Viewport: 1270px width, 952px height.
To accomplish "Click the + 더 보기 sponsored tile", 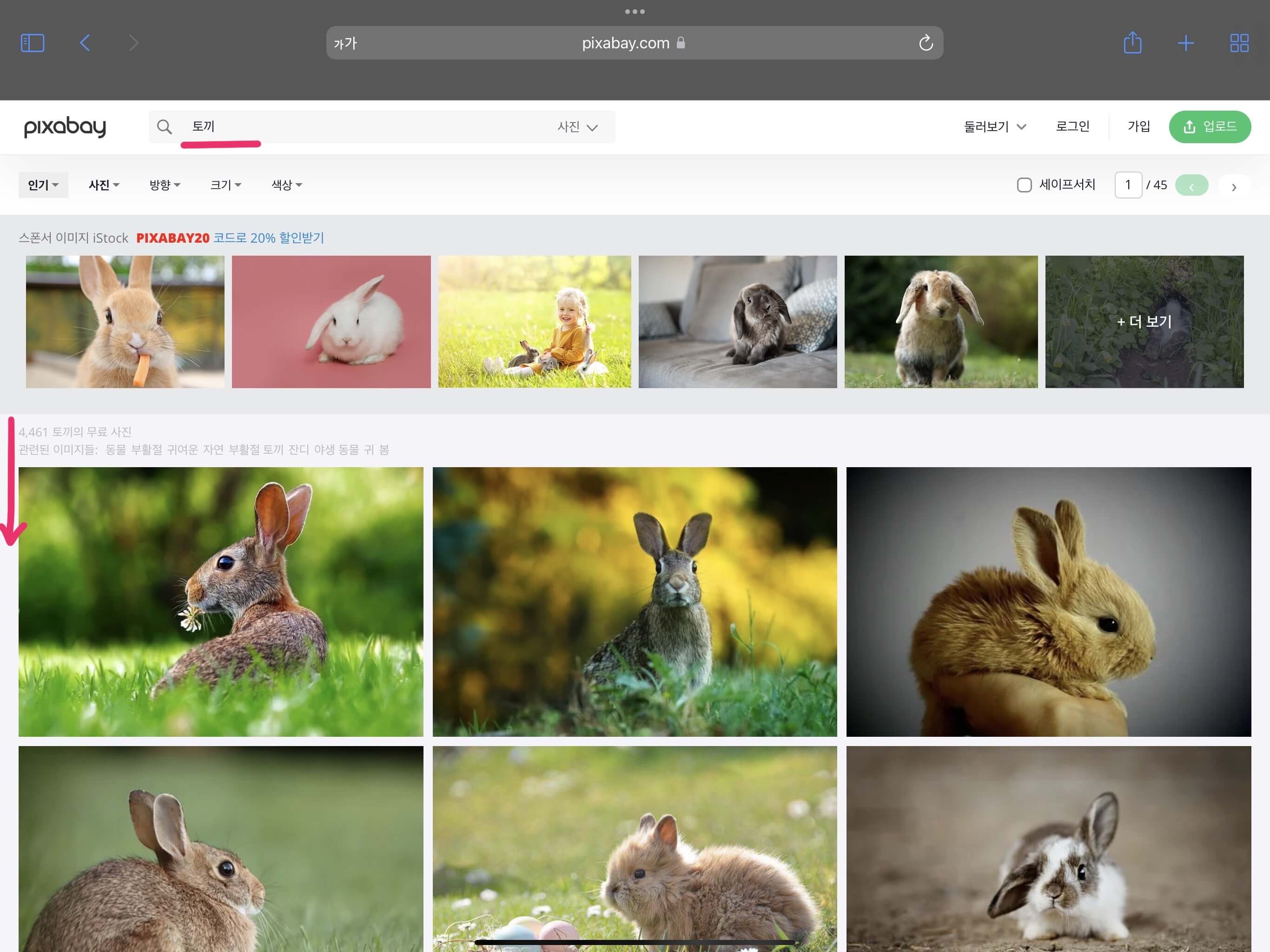I will [1144, 322].
